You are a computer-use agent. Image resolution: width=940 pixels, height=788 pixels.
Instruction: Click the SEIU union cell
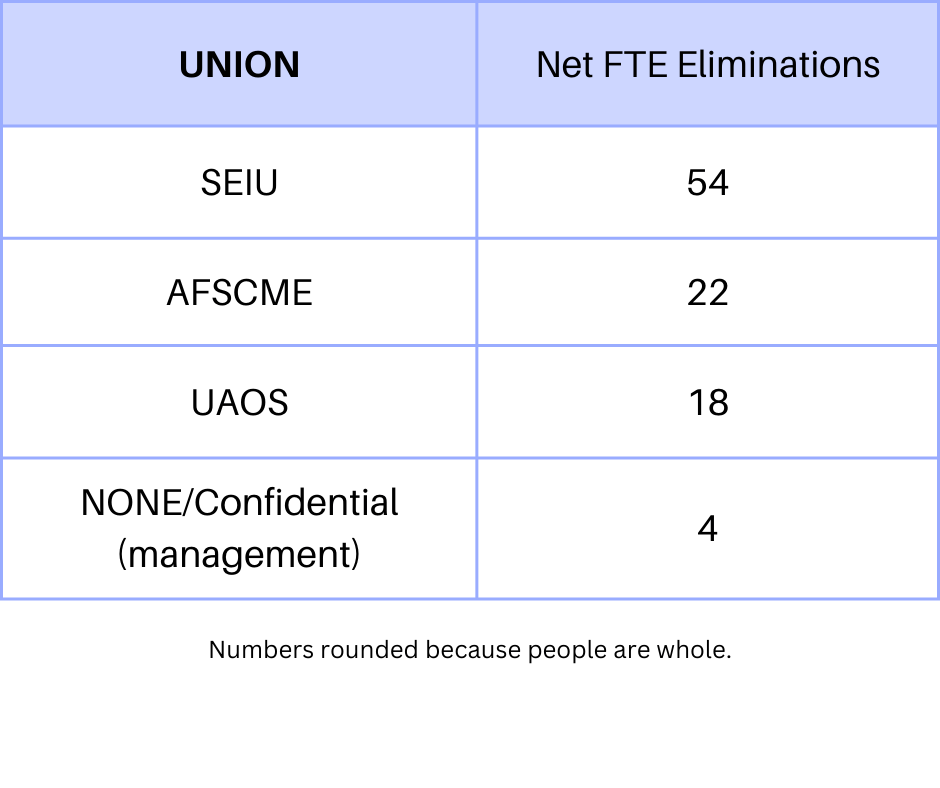[x=239, y=183]
